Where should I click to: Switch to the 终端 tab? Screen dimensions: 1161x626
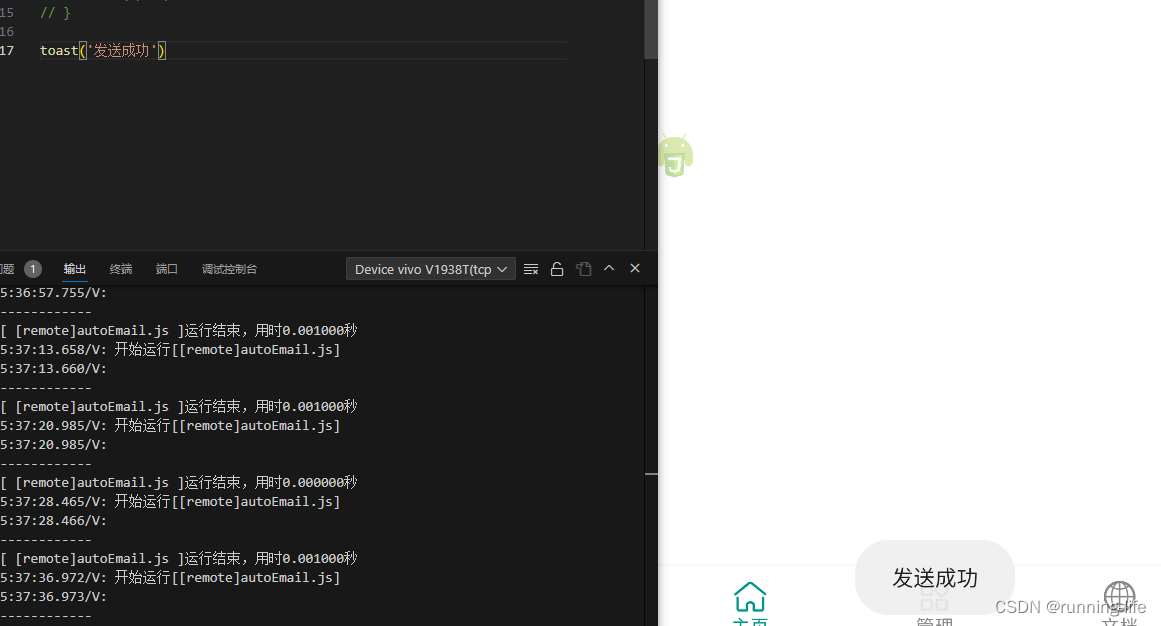tap(120, 268)
